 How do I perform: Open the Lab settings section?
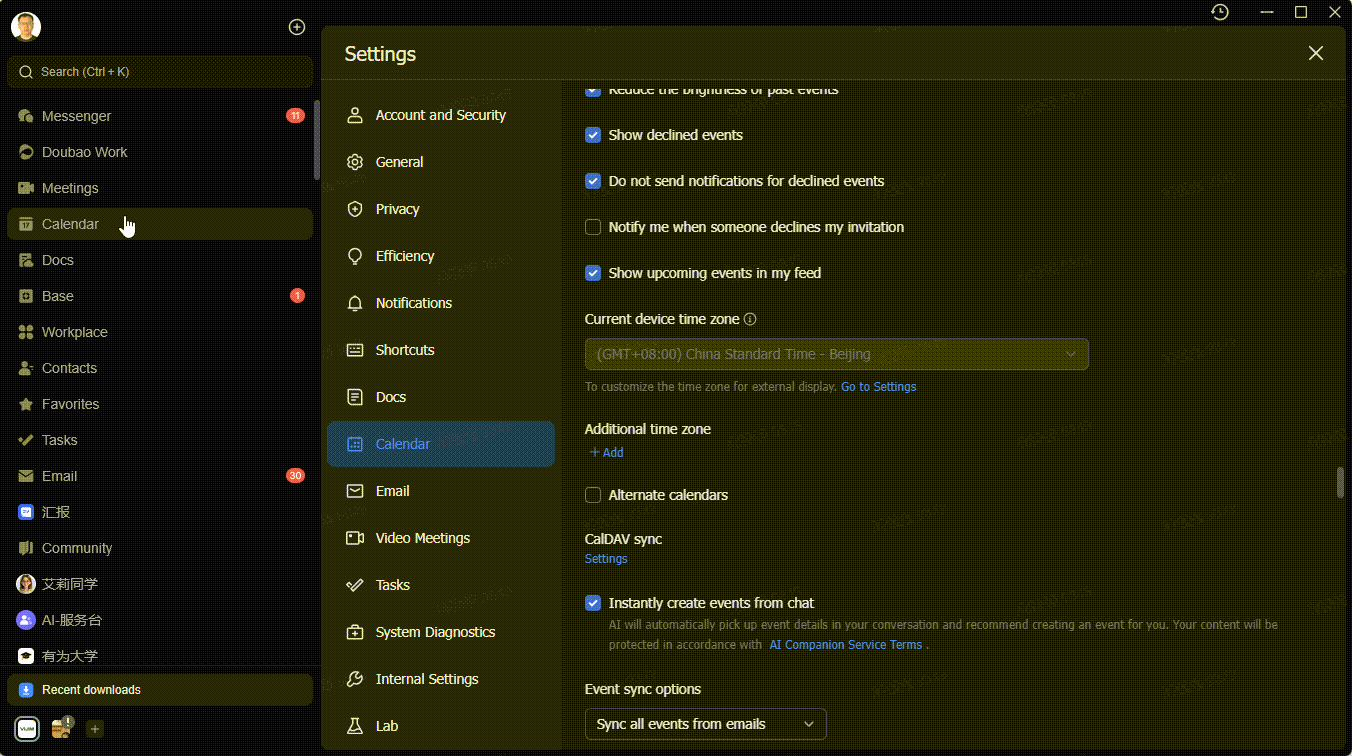(441, 726)
